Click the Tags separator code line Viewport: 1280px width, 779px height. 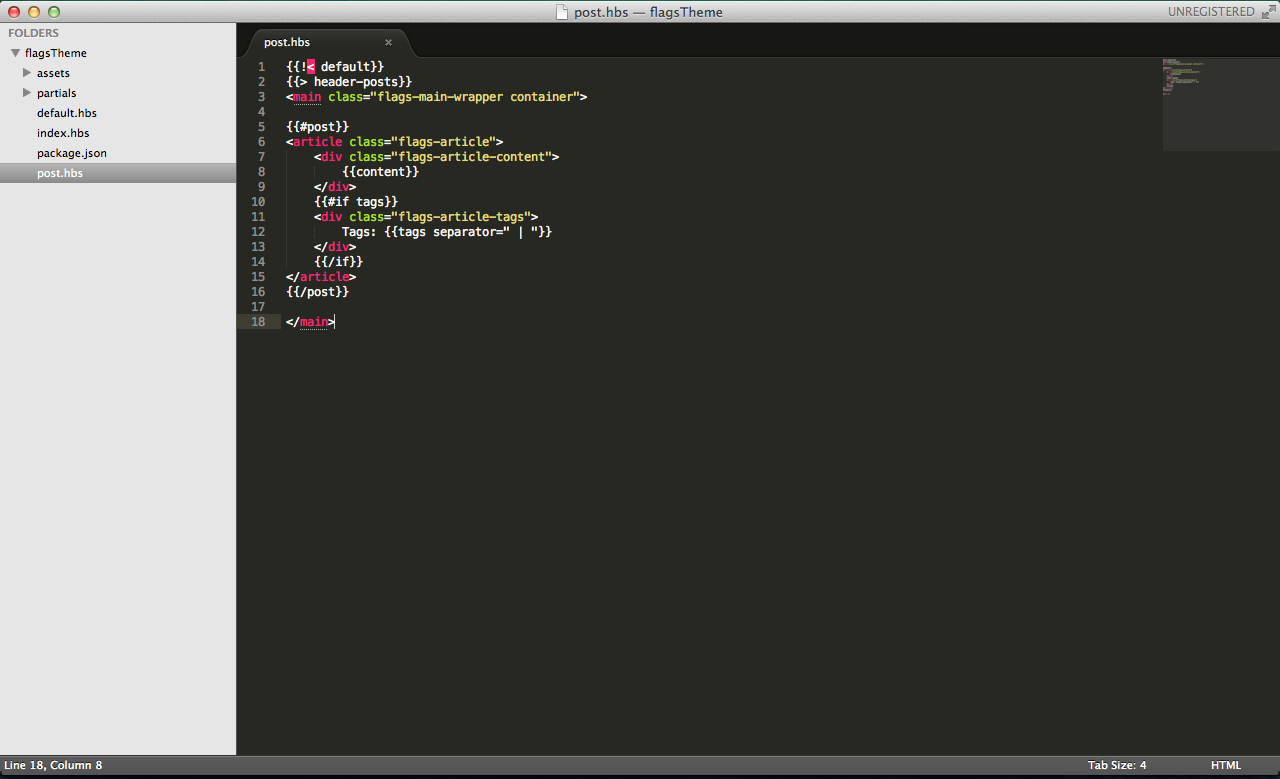click(x=447, y=231)
